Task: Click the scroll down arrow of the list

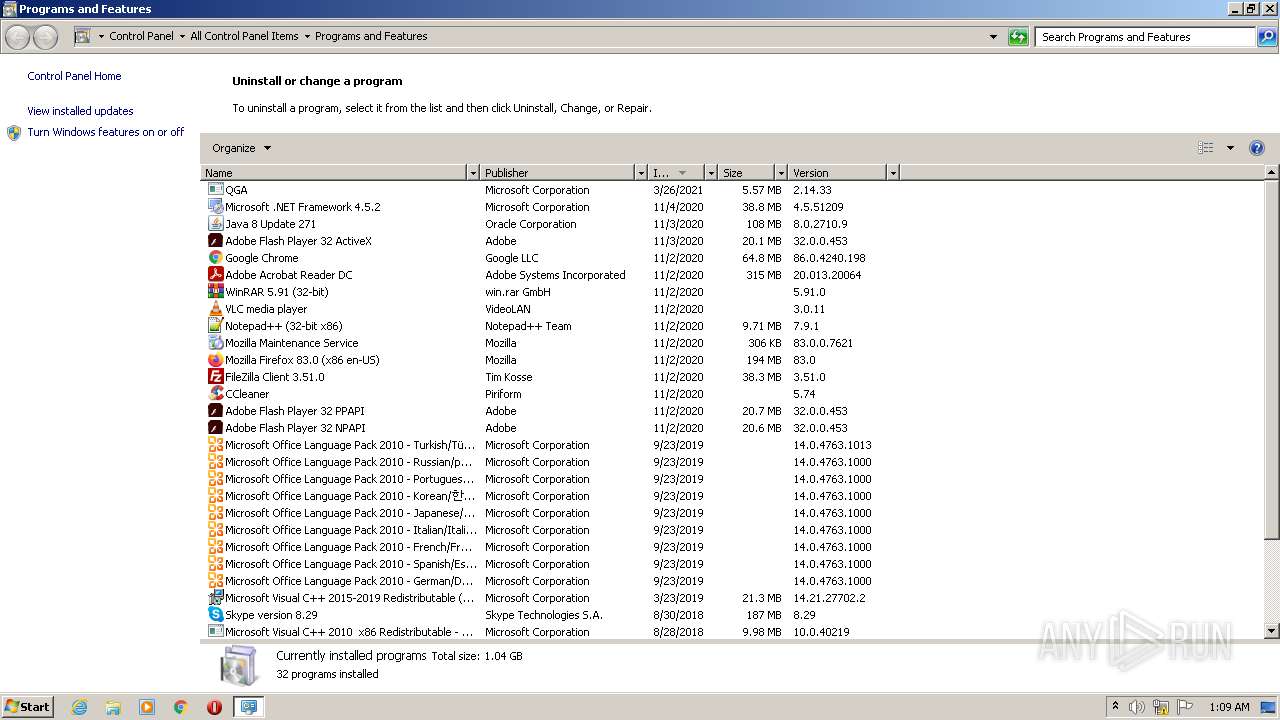Action: pos(1272,631)
